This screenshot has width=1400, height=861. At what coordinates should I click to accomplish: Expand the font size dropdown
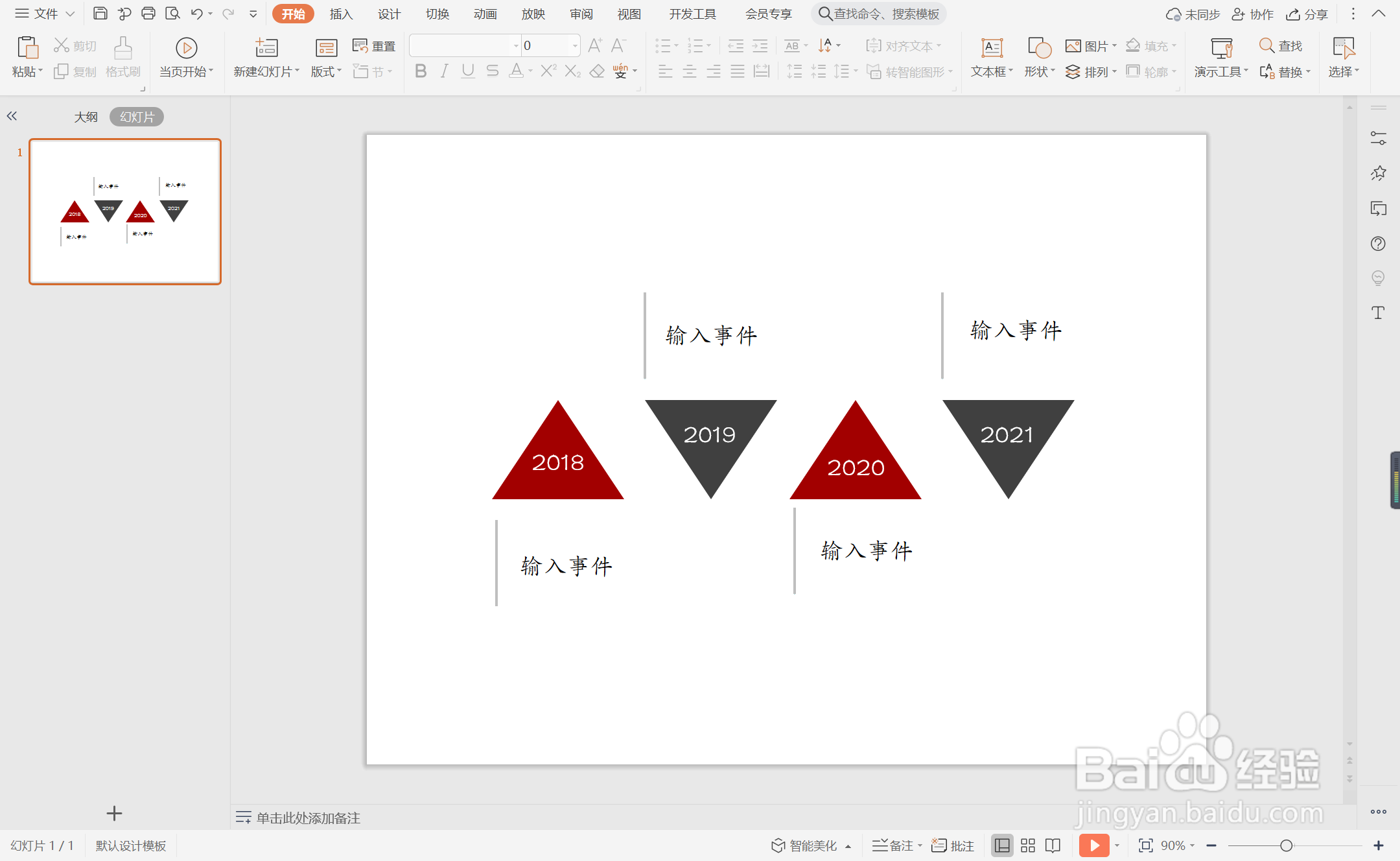pyautogui.click(x=575, y=45)
